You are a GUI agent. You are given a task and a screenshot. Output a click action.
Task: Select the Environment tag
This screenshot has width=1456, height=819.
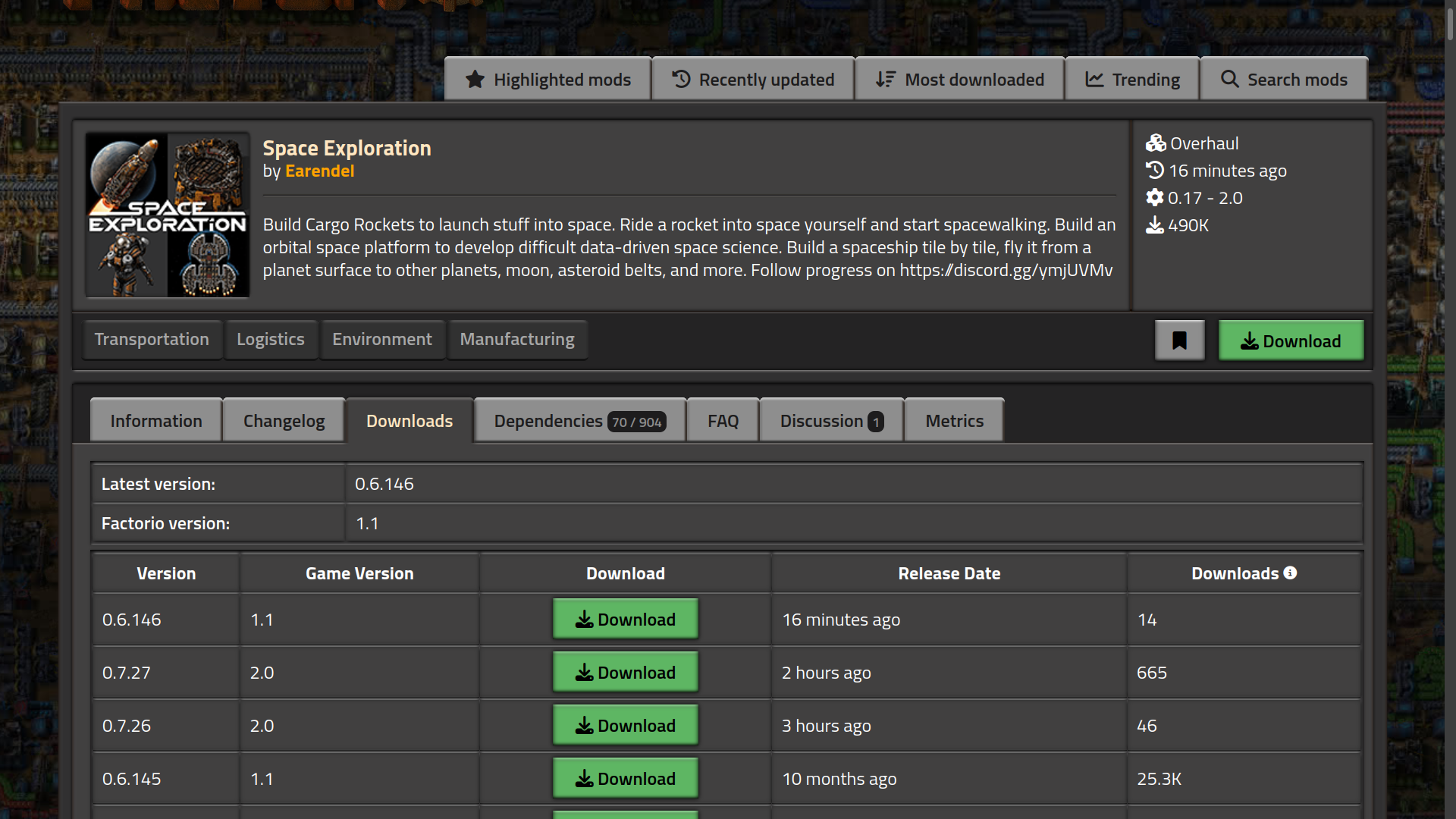tap(382, 339)
